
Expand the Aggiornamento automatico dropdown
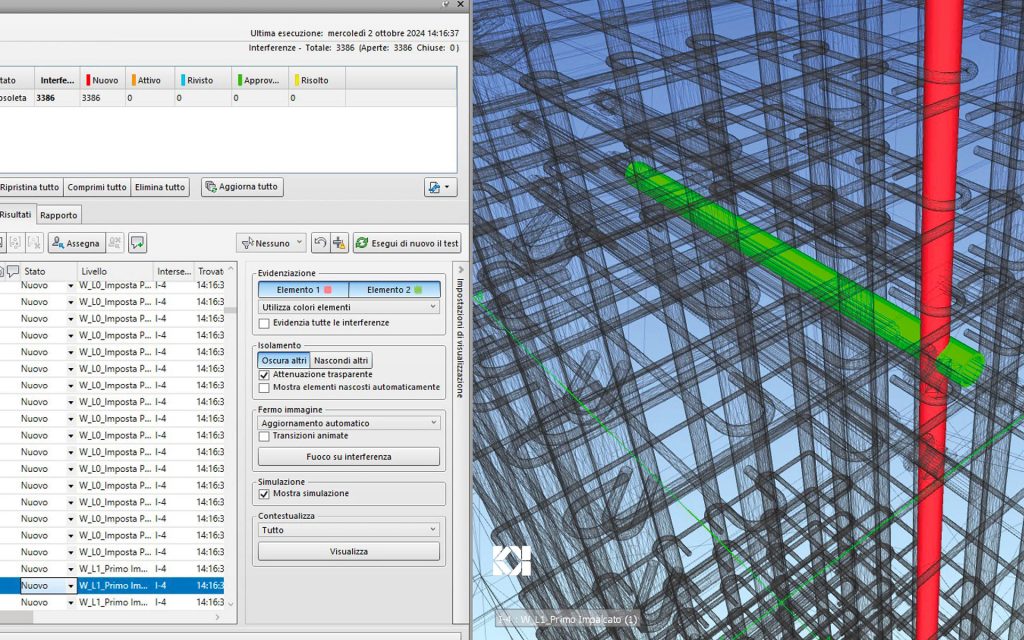pos(348,423)
